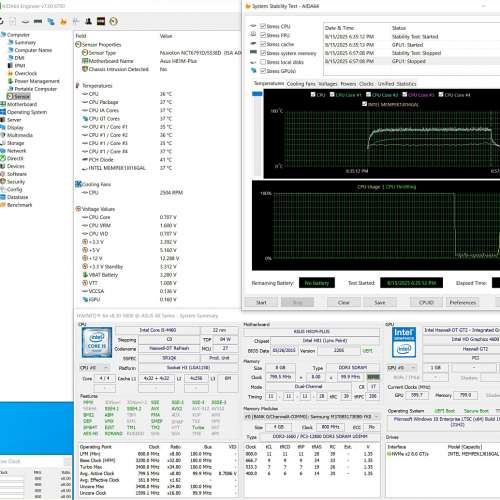
Task: Click the blue graph page indicator
Action: coord(257,94)
